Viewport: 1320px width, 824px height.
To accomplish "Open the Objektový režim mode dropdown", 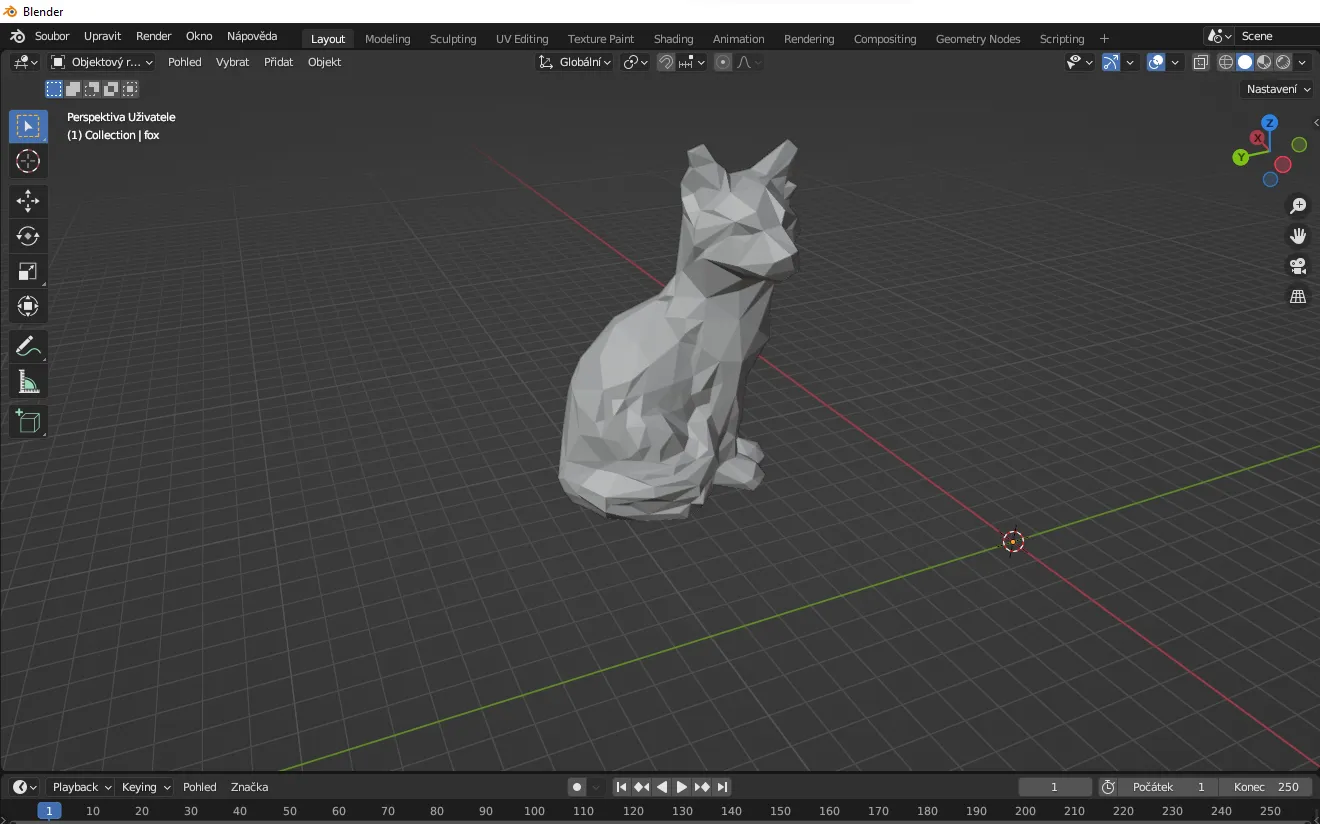I will click(102, 62).
